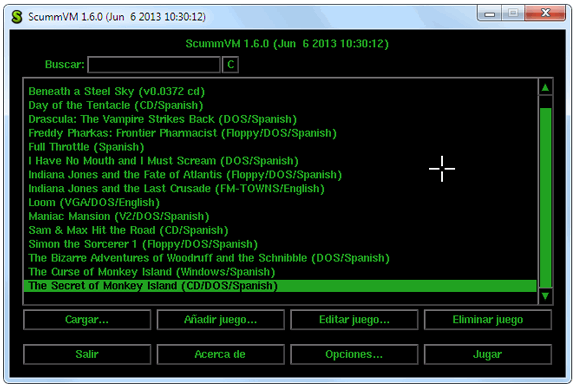Focus the Buscar search field
This screenshot has height=388, width=575.
coord(154,65)
